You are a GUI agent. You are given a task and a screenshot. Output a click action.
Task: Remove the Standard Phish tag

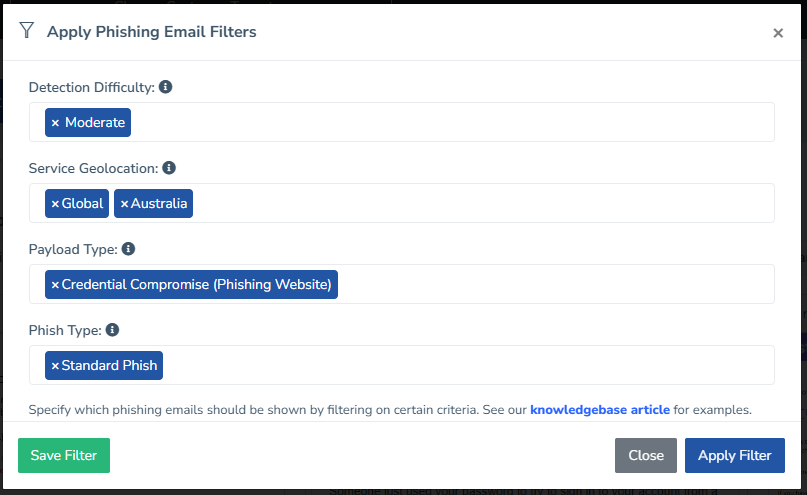click(x=55, y=366)
